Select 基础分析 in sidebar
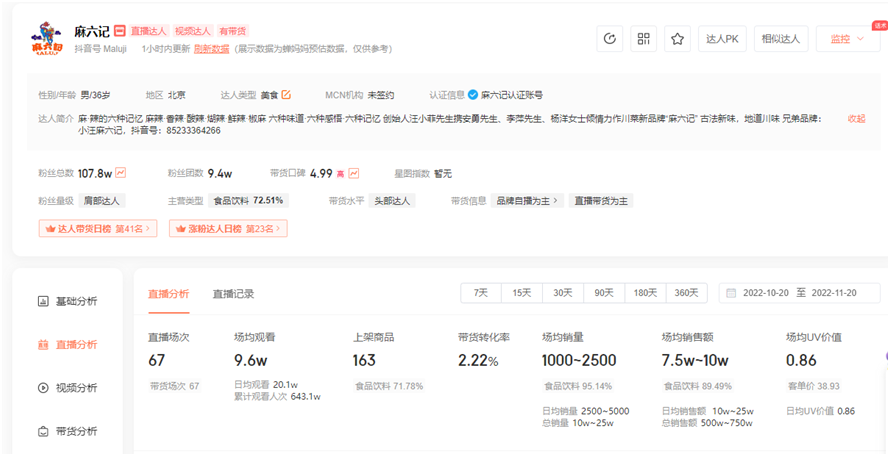Viewport: 890px width, 456px height. coord(76,301)
